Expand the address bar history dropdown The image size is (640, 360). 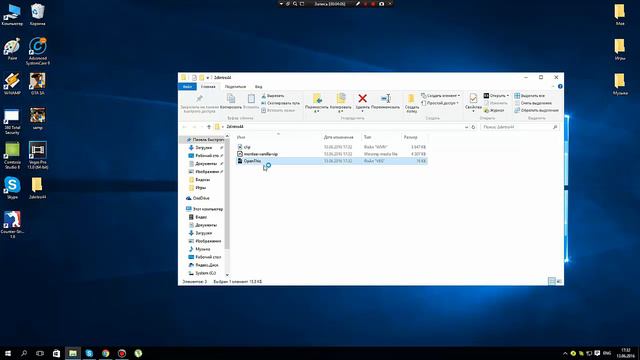point(467,127)
